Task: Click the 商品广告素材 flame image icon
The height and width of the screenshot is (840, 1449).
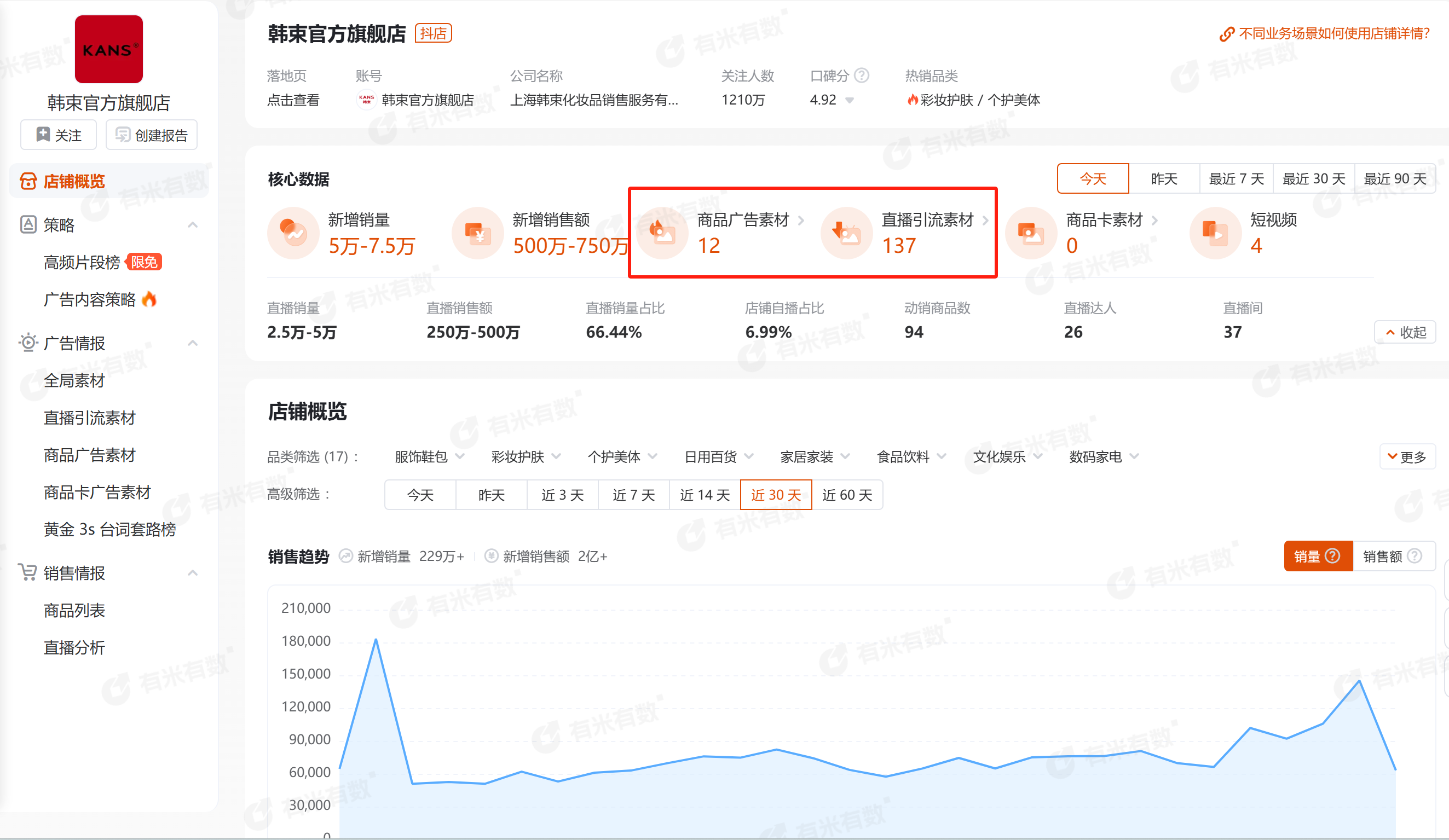Action: click(x=662, y=233)
